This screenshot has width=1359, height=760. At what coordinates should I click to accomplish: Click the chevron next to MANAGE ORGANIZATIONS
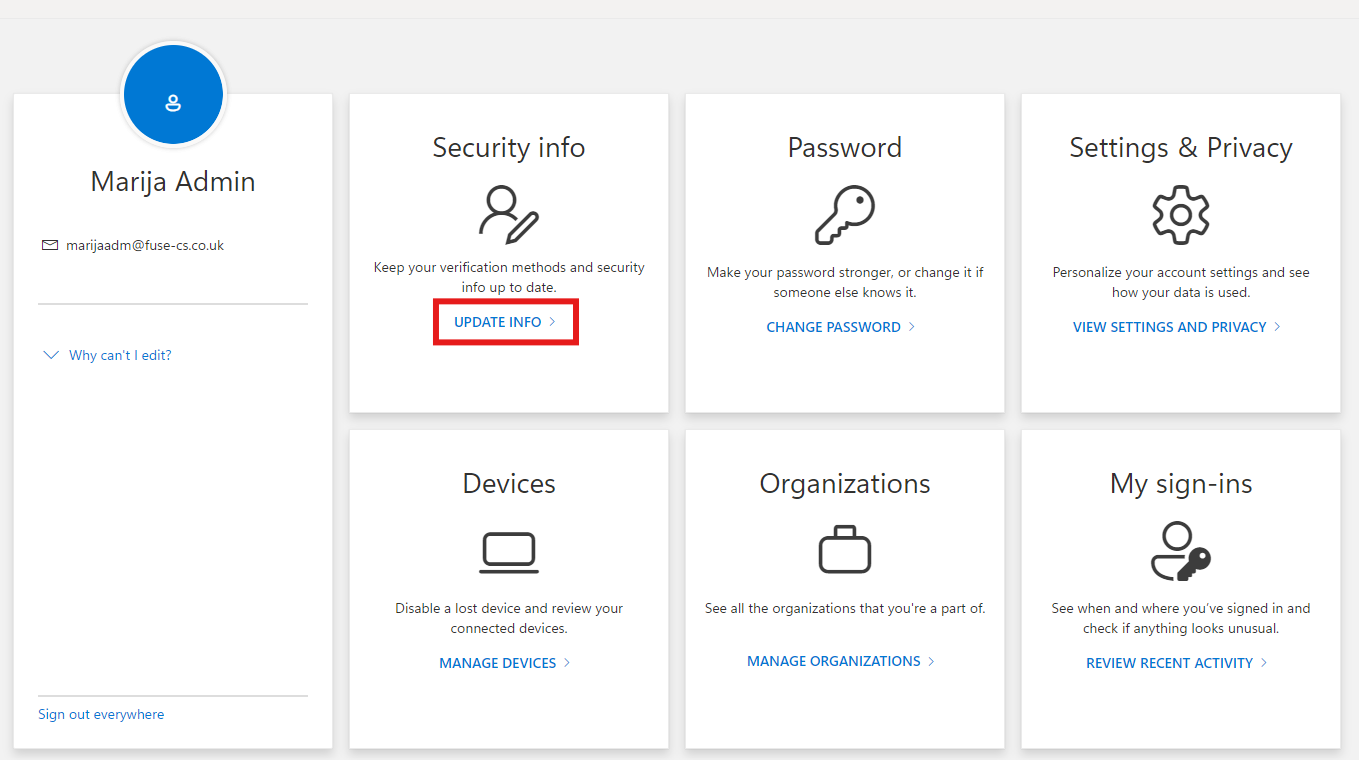(932, 661)
